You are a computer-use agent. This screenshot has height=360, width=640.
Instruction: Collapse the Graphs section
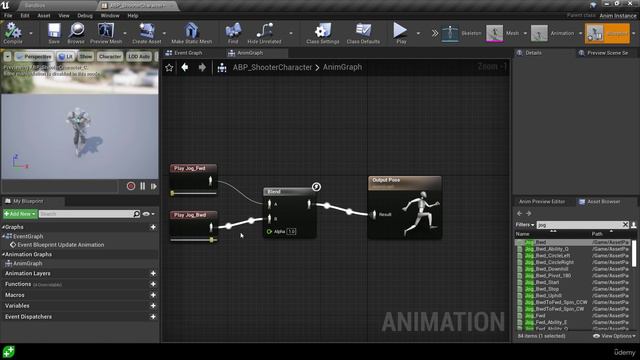[3, 227]
